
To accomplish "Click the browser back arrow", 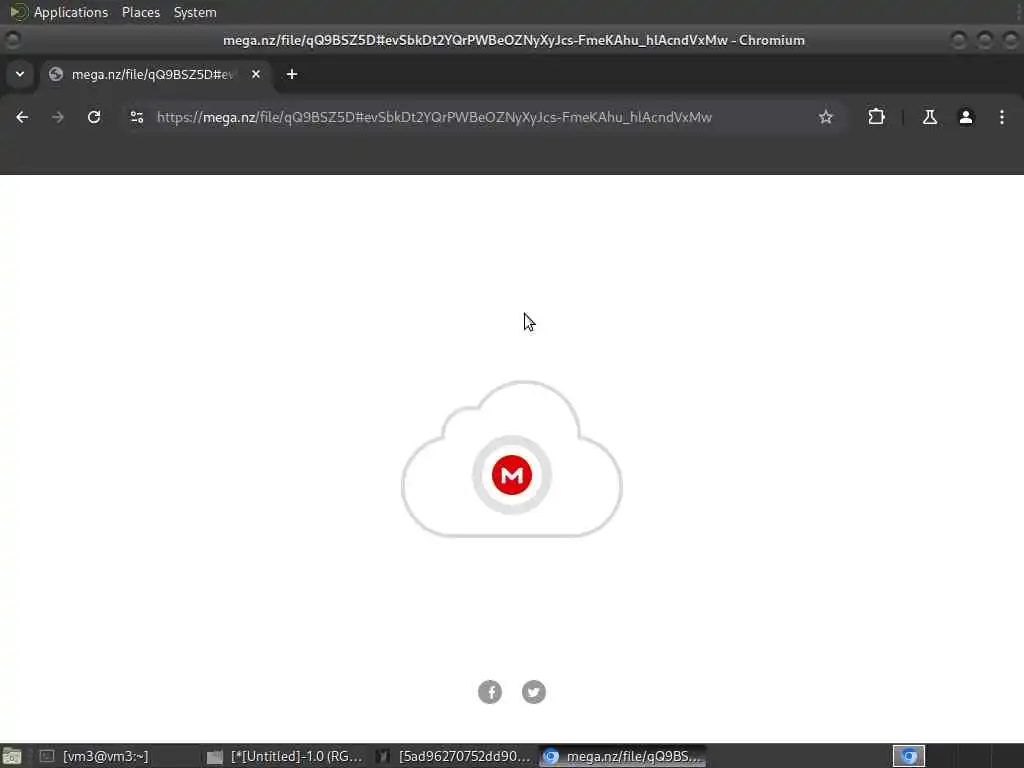I will pyautogui.click(x=22, y=117).
